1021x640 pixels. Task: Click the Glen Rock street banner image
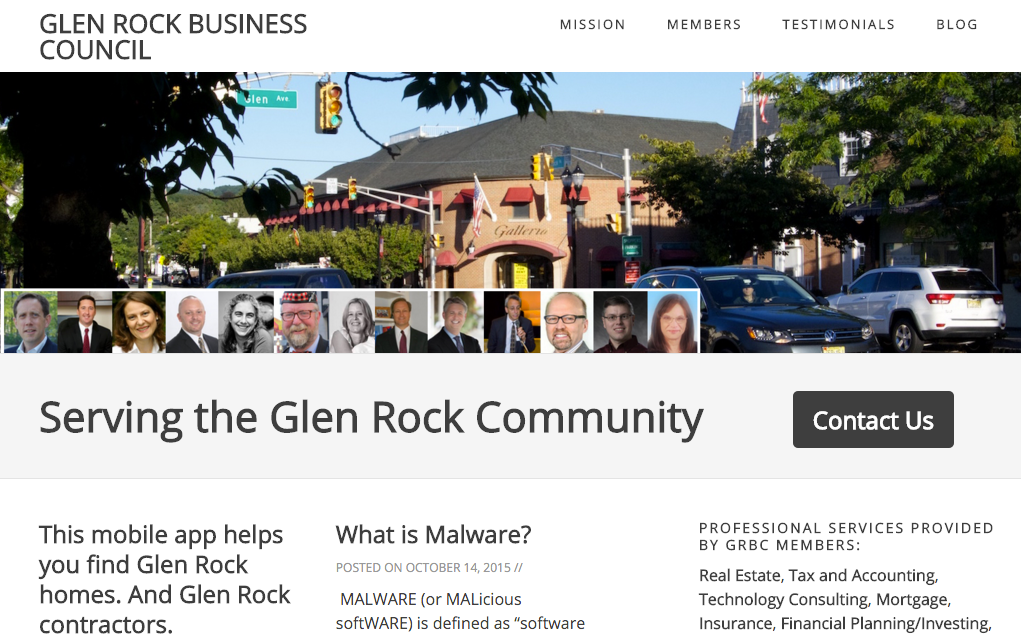coord(510,180)
